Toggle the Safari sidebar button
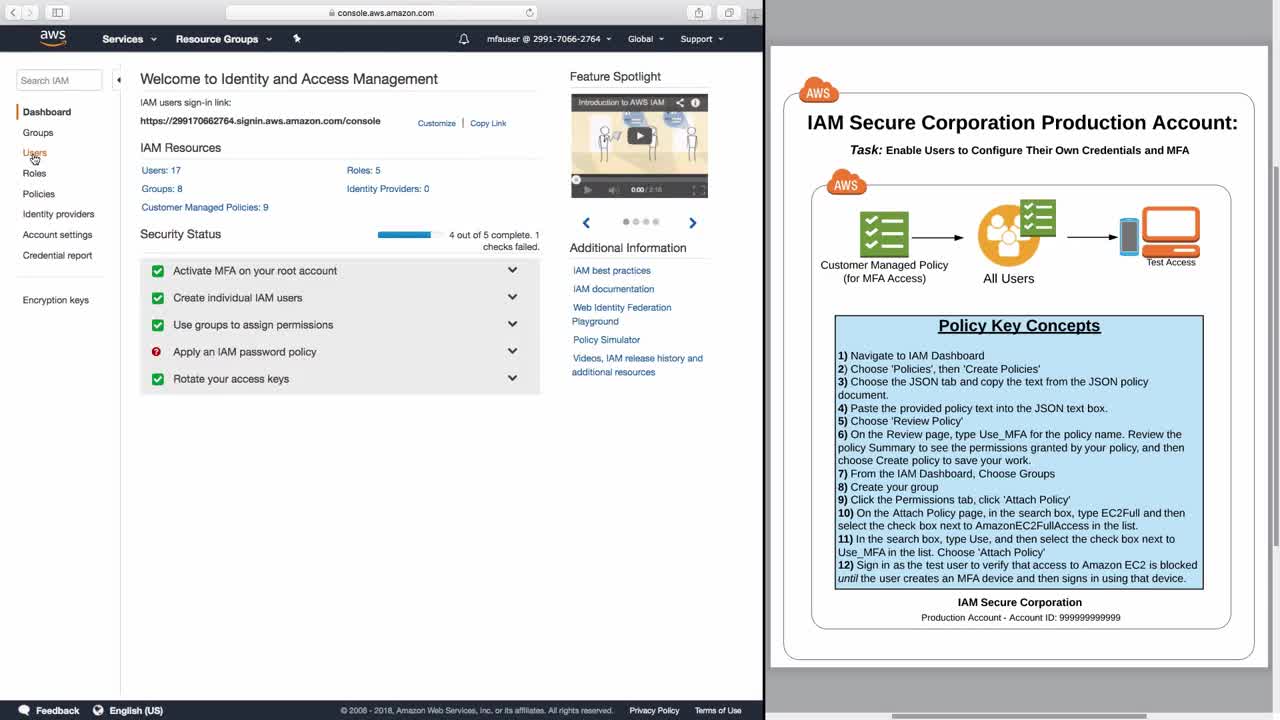 57,13
